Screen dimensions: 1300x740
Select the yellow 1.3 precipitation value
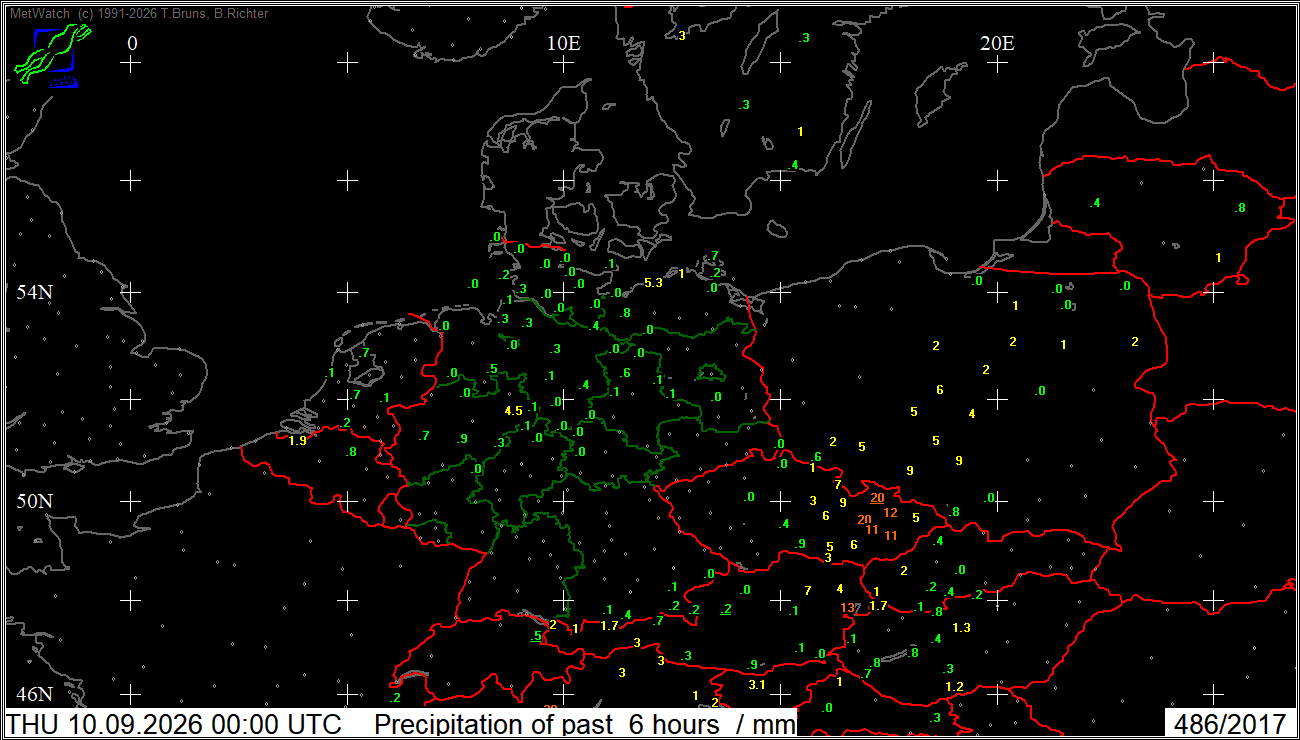pyautogui.click(x=961, y=628)
